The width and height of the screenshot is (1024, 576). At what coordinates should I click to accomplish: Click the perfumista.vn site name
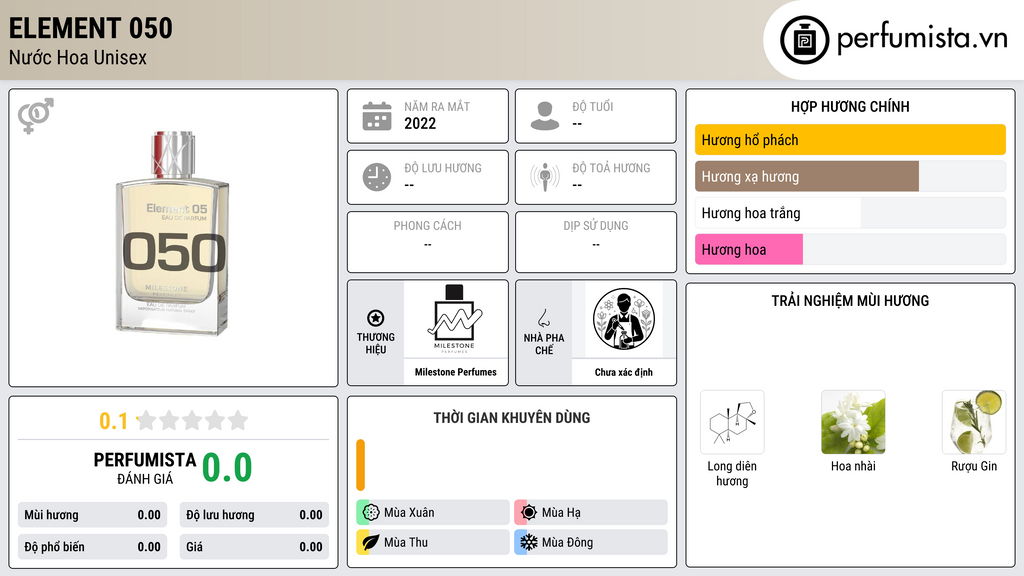[x=922, y=39]
